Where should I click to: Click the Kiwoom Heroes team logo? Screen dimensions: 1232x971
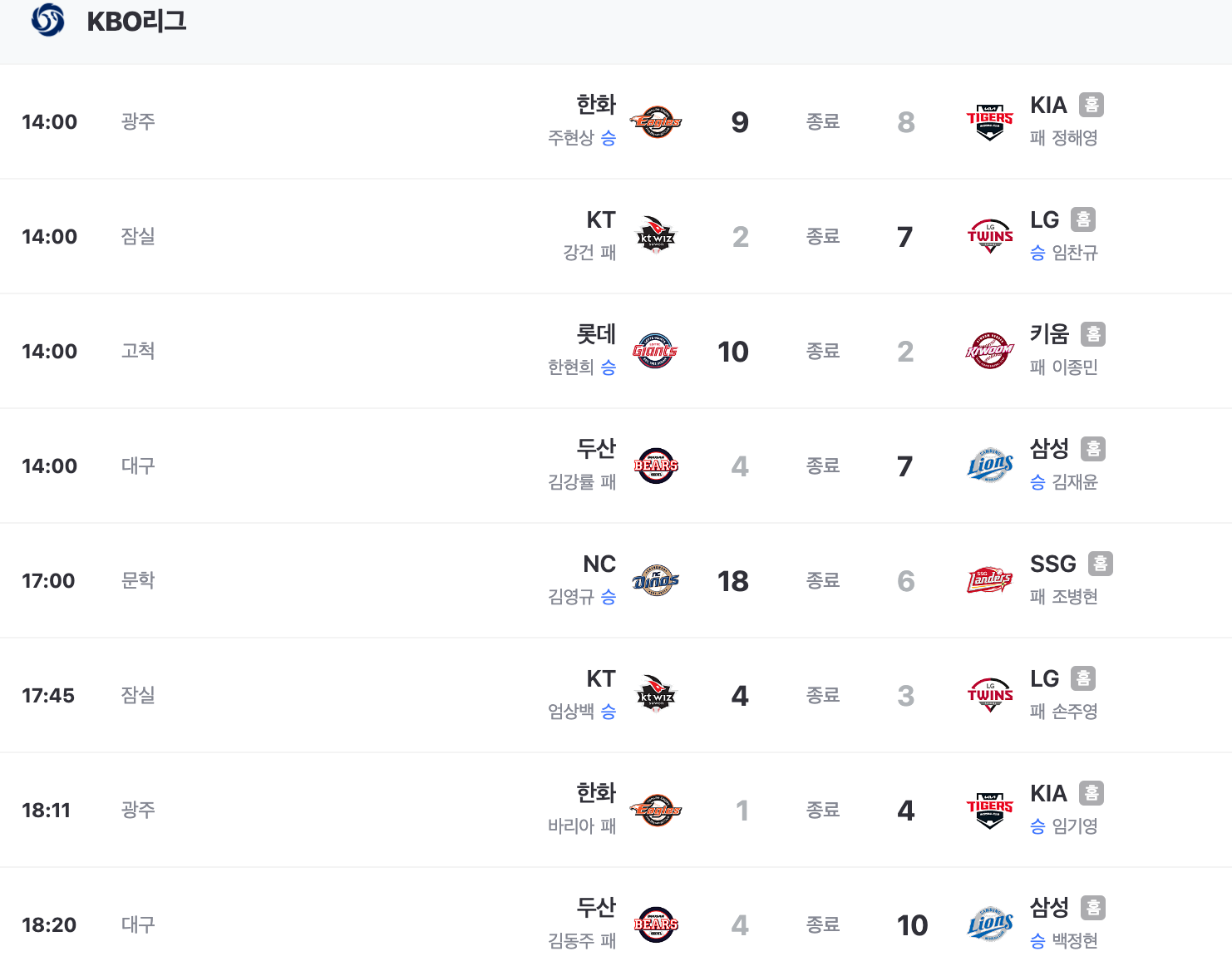pyautogui.click(x=989, y=351)
